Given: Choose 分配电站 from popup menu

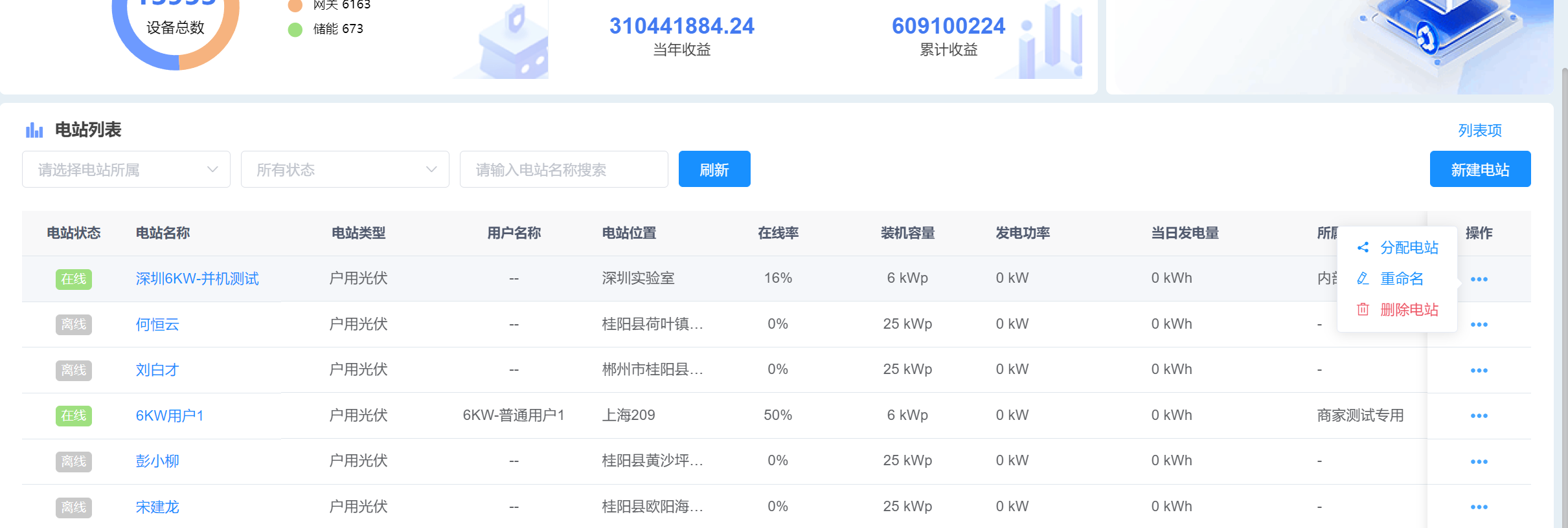Looking at the screenshot, I should (x=1398, y=247).
